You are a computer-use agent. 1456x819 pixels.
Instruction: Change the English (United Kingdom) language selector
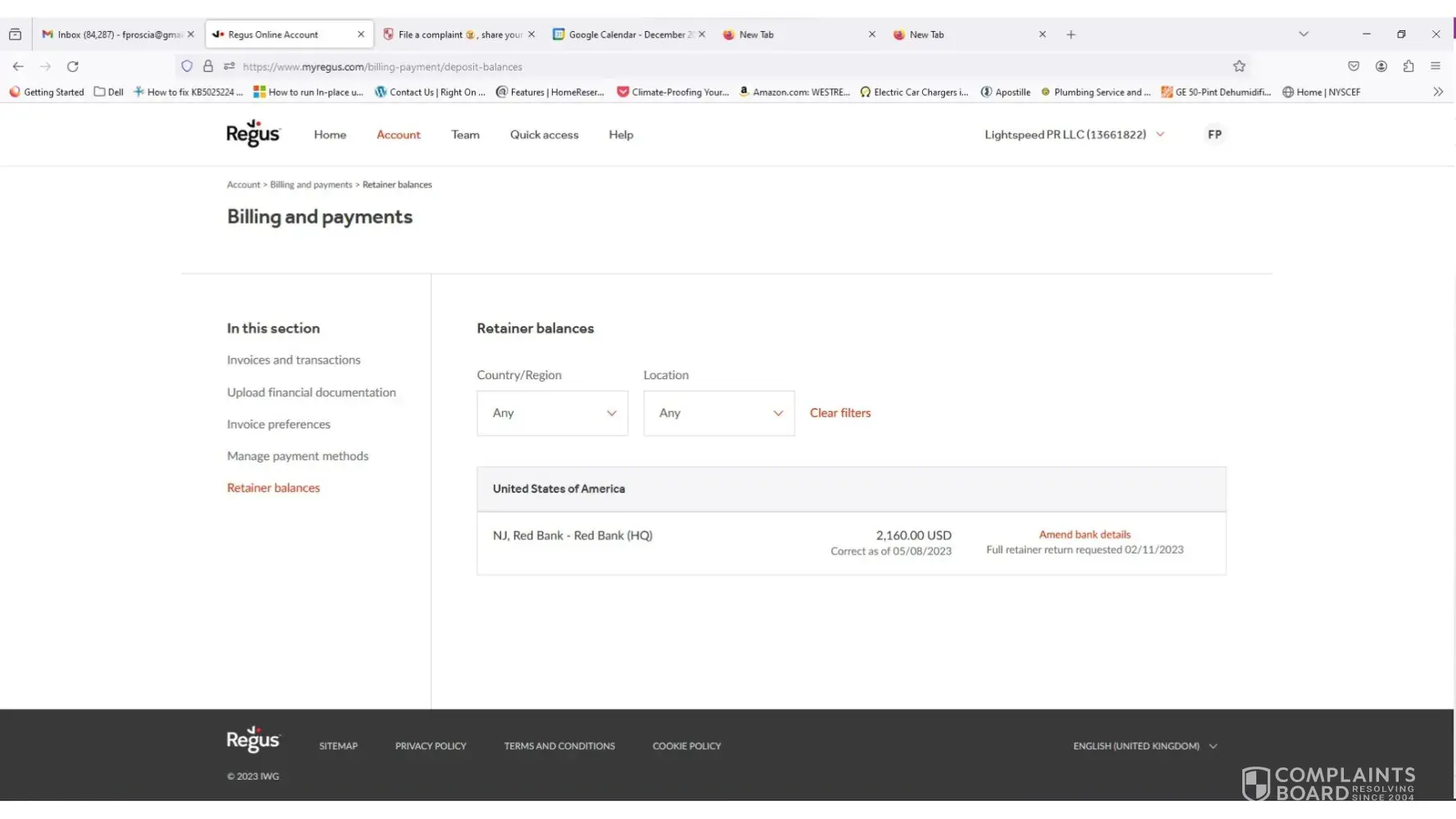pos(1144,746)
